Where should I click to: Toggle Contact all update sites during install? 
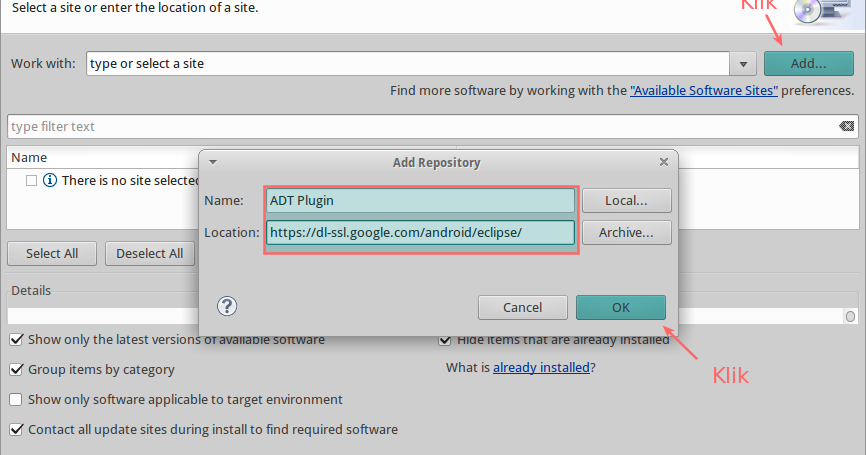point(16,429)
